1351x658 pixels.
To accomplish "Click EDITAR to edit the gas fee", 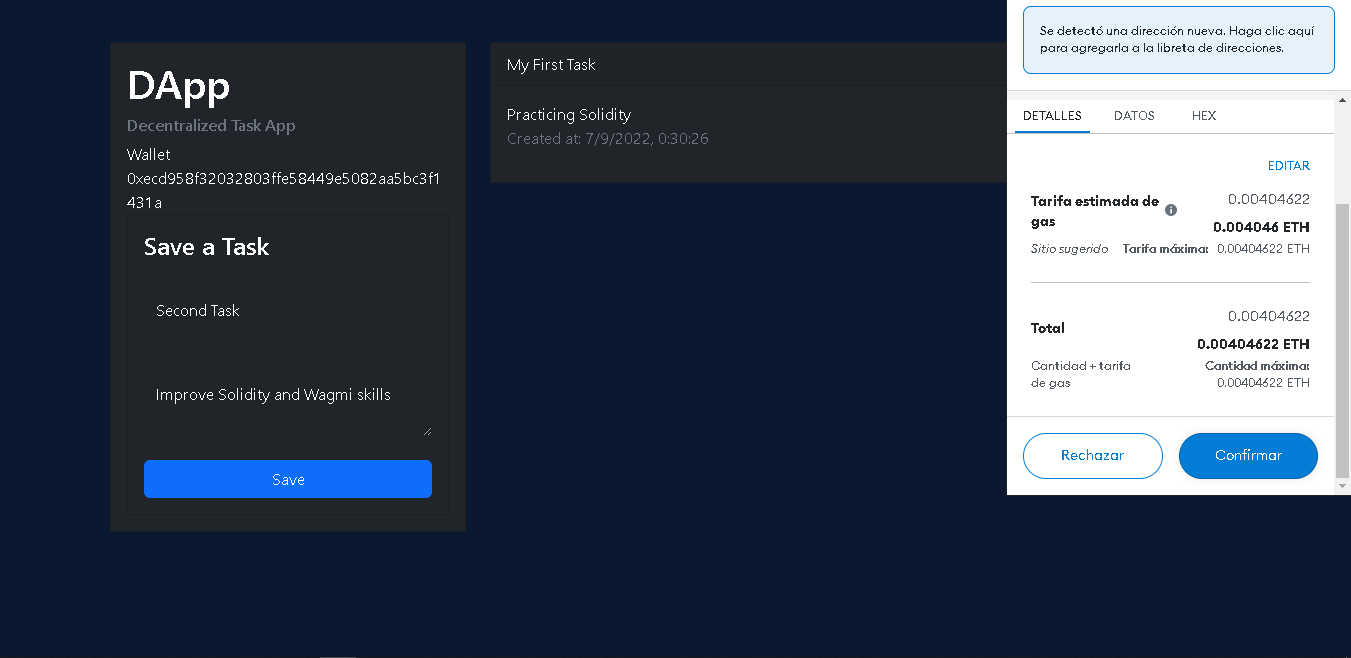I will coord(1288,165).
